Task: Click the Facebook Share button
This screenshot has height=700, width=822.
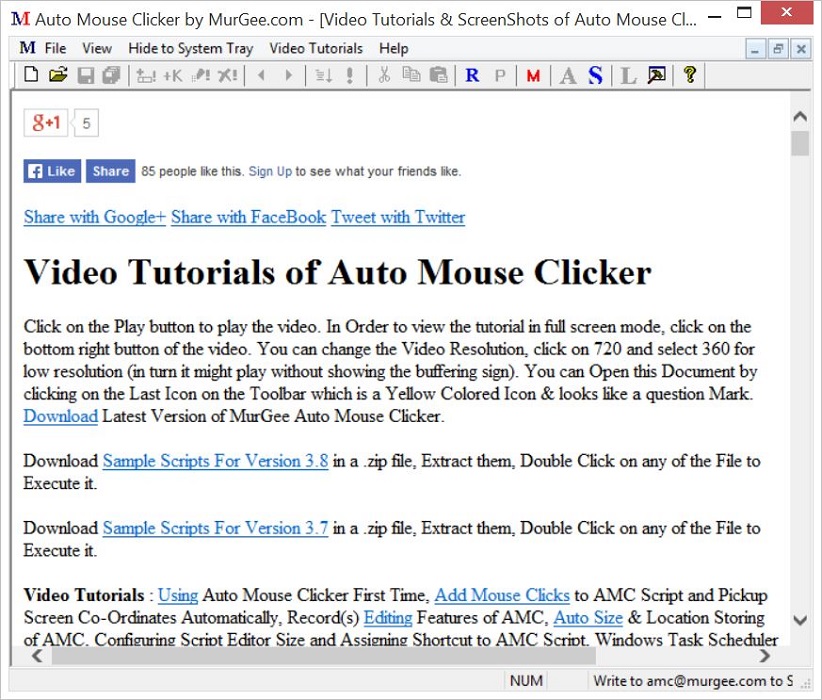Action: [111, 171]
